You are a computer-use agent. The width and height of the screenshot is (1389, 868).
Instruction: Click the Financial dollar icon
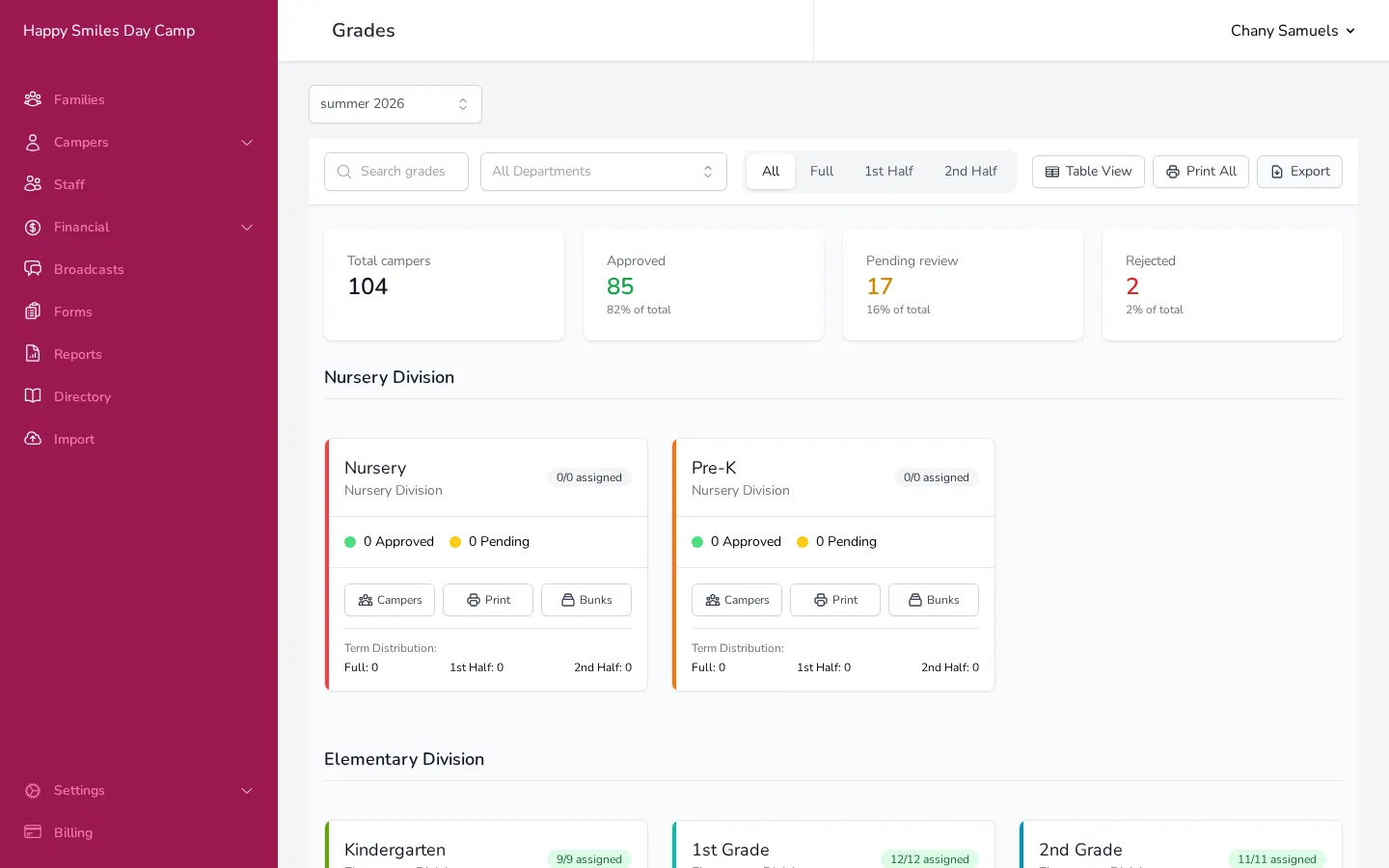tap(33, 227)
